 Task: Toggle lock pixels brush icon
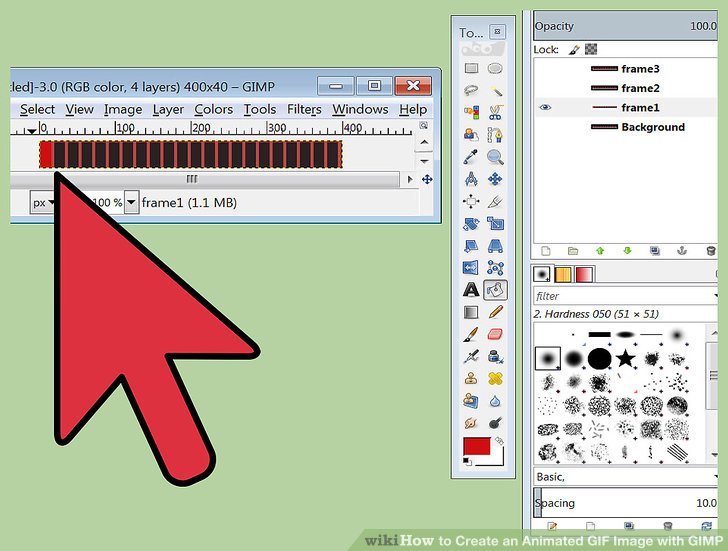tap(574, 50)
